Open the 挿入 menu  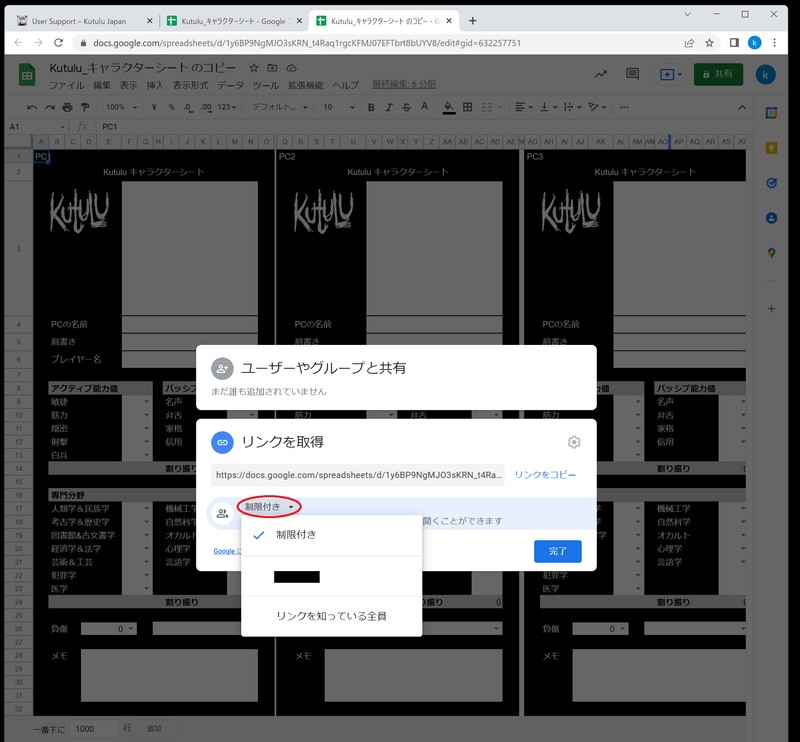click(155, 85)
